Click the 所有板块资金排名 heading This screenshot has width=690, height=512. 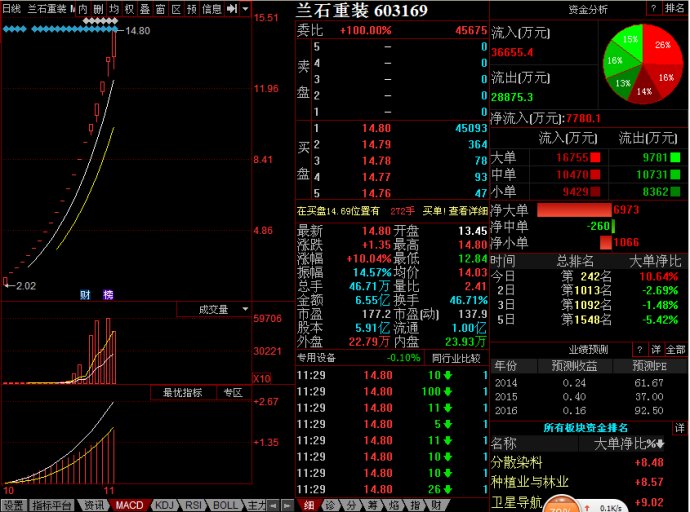pyautogui.click(x=585, y=428)
